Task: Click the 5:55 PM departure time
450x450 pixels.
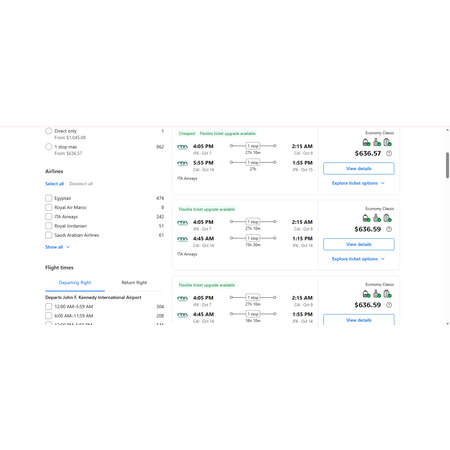Action: coord(203,163)
